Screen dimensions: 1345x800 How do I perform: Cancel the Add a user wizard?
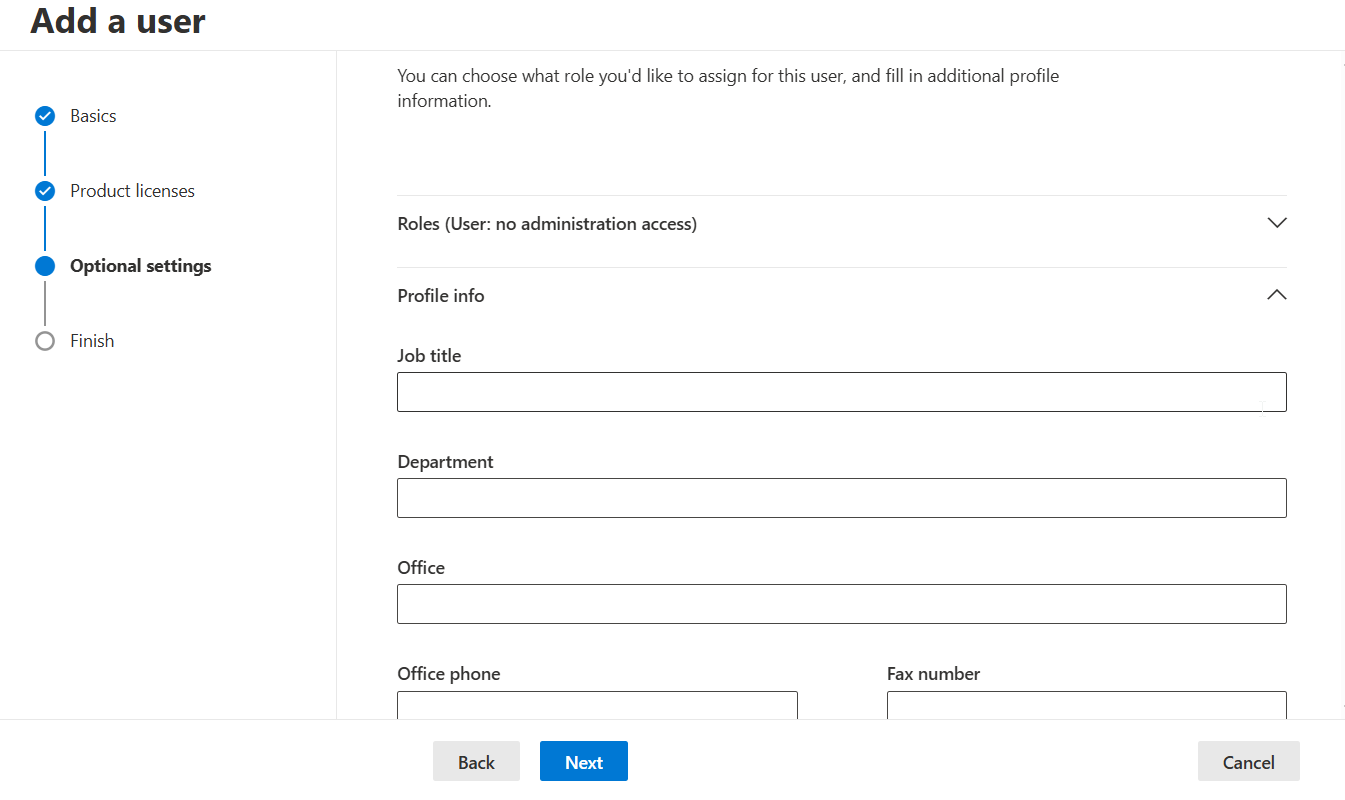click(1248, 762)
